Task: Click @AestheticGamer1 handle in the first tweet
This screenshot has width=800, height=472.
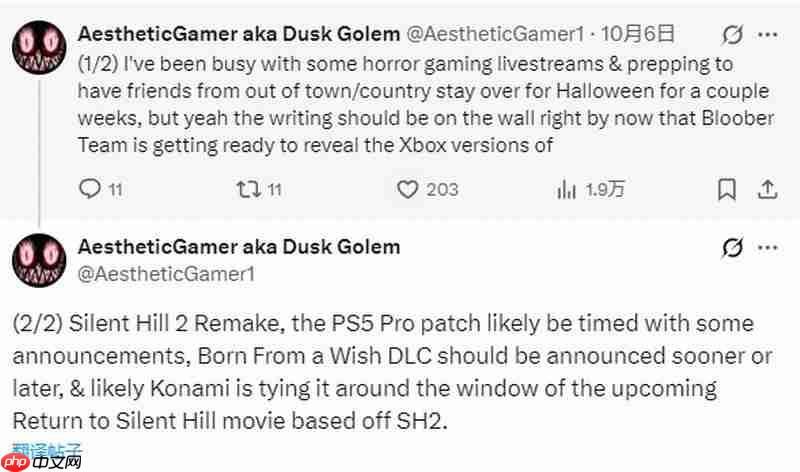Action: (495, 33)
